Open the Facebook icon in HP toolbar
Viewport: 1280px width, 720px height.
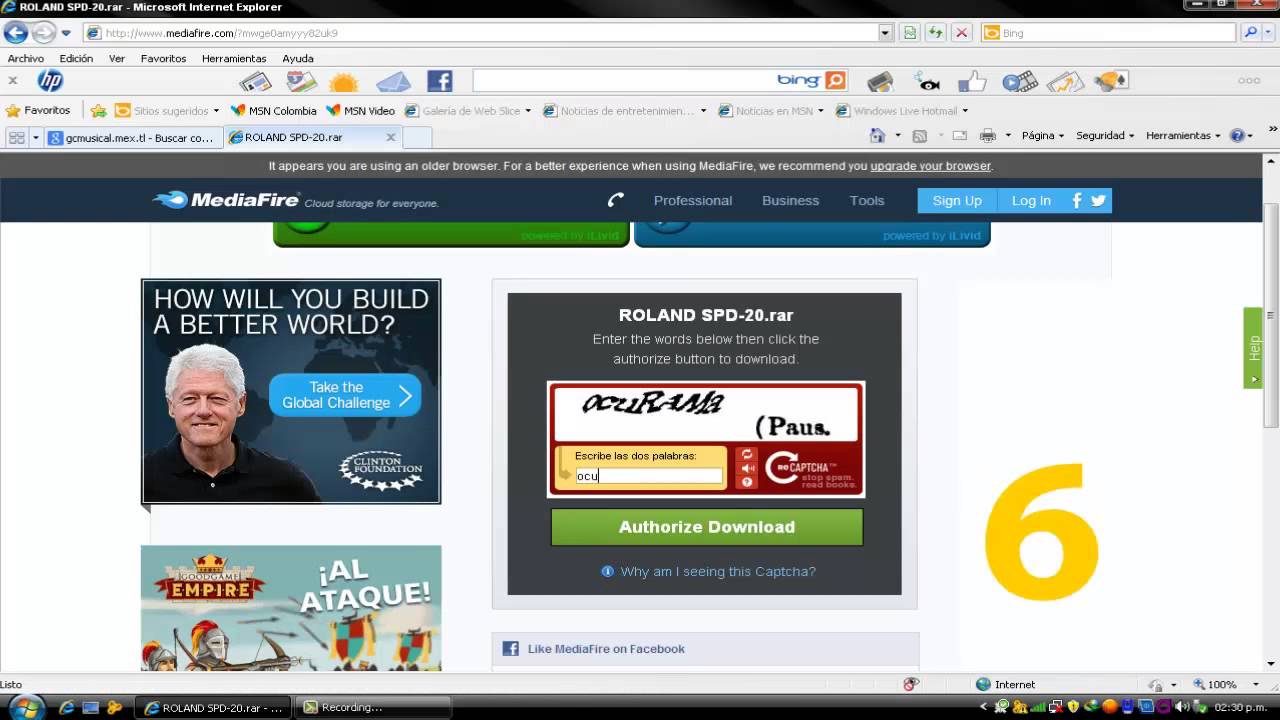pyautogui.click(x=440, y=81)
